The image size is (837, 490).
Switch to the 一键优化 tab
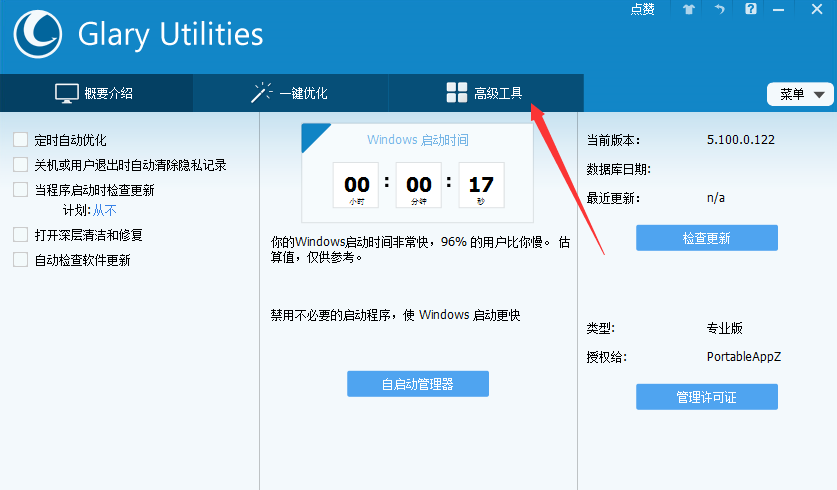pyautogui.click(x=290, y=93)
